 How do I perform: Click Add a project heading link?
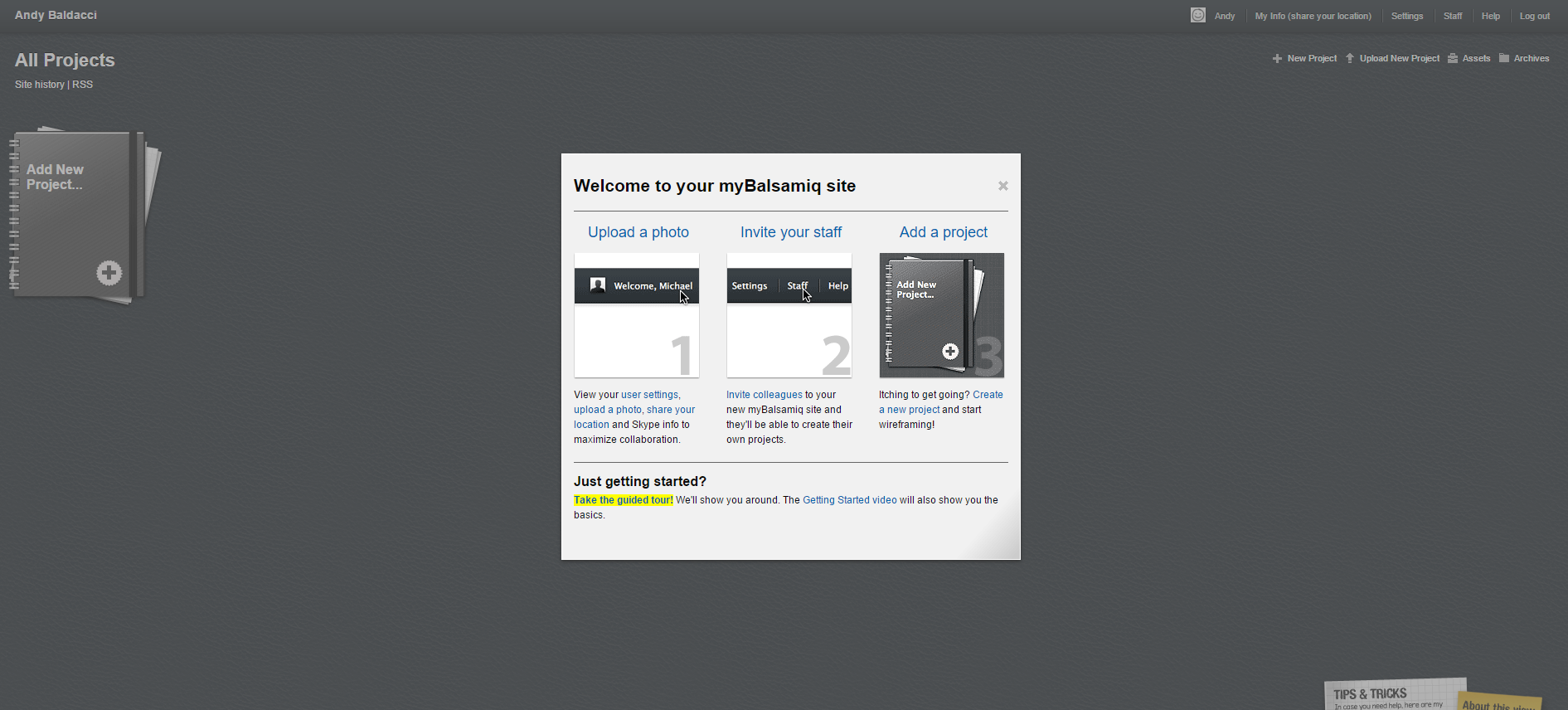(x=944, y=232)
